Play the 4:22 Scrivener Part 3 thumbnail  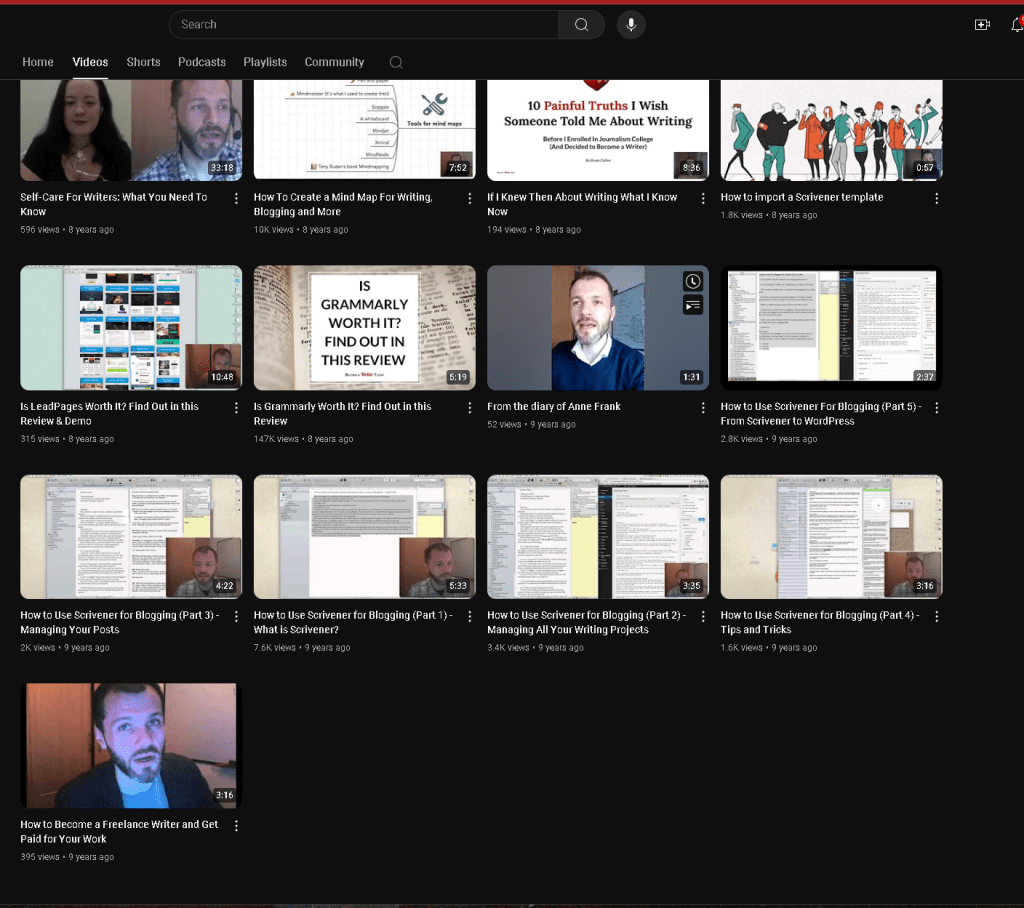pyautogui.click(x=131, y=537)
